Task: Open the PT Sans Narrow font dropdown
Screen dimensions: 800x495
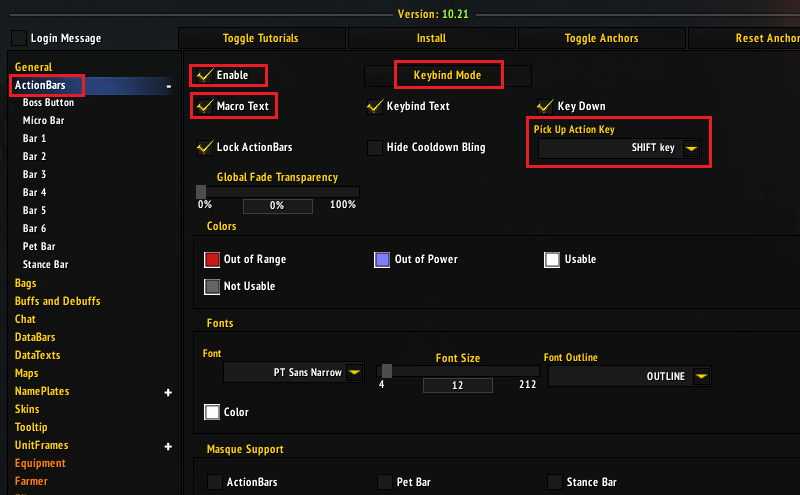Action: tap(354, 373)
